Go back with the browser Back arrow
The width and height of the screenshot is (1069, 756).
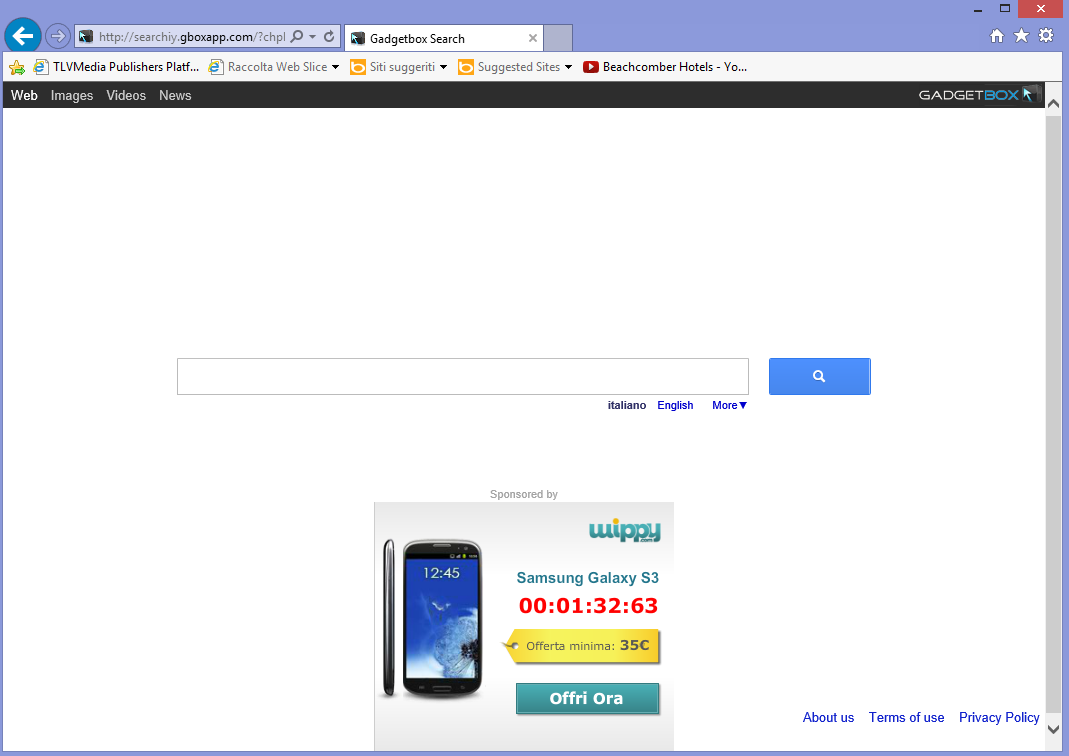tap(22, 35)
